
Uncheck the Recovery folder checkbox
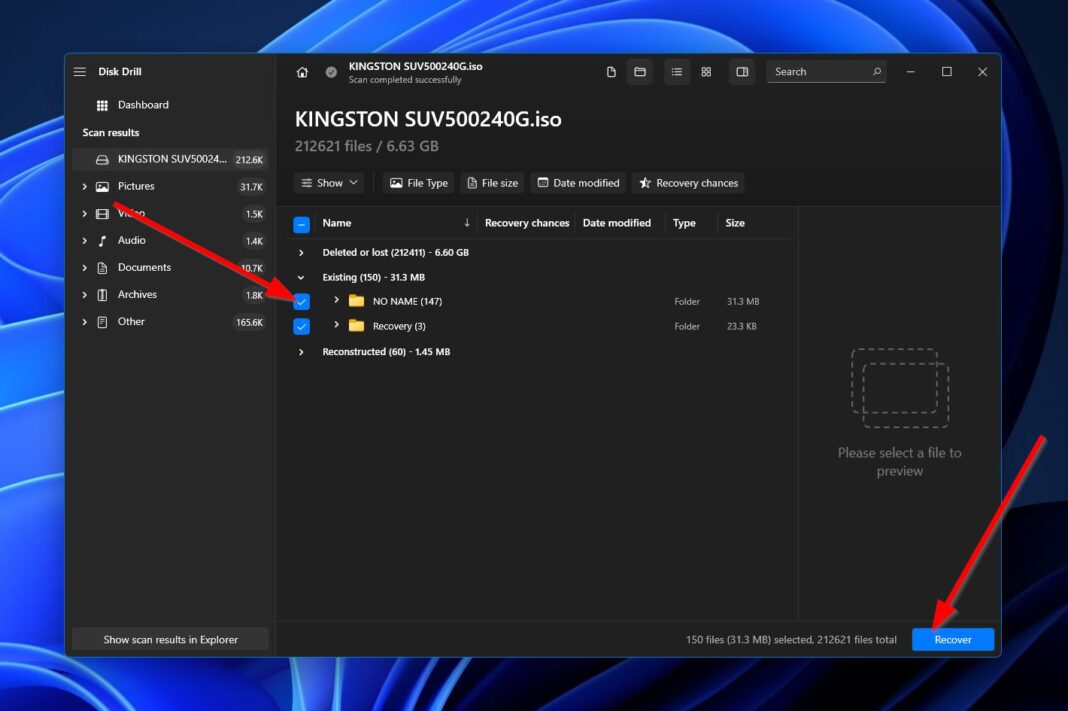click(x=301, y=326)
